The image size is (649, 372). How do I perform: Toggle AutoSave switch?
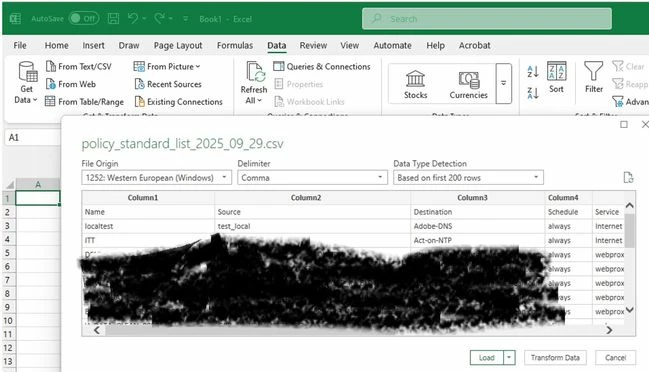pyautogui.click(x=84, y=19)
